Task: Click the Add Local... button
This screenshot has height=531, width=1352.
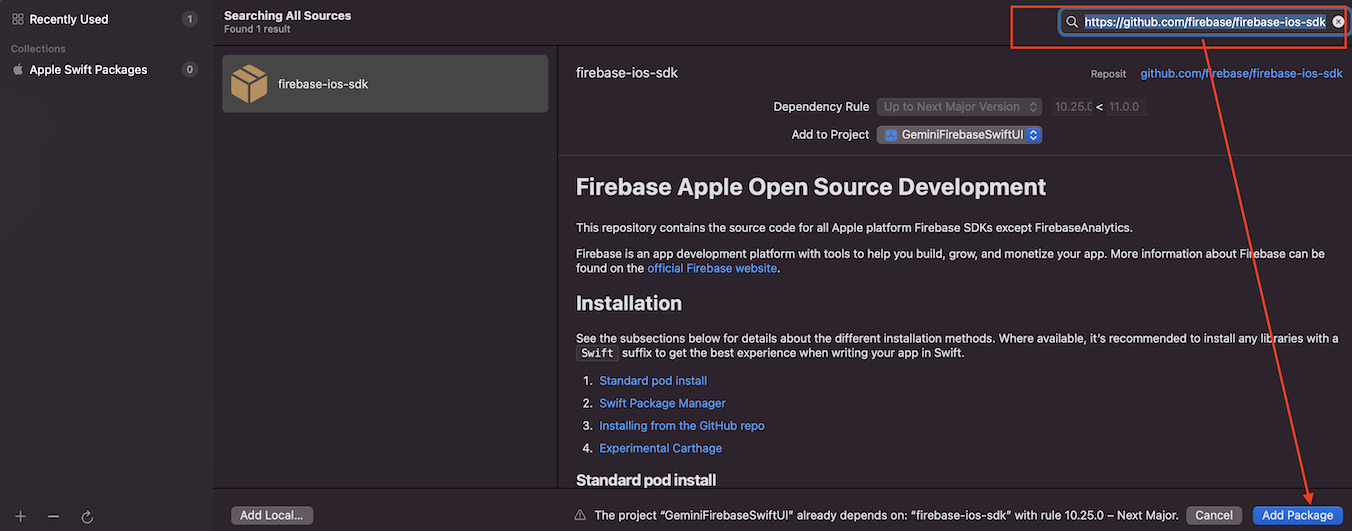Action: coord(272,515)
